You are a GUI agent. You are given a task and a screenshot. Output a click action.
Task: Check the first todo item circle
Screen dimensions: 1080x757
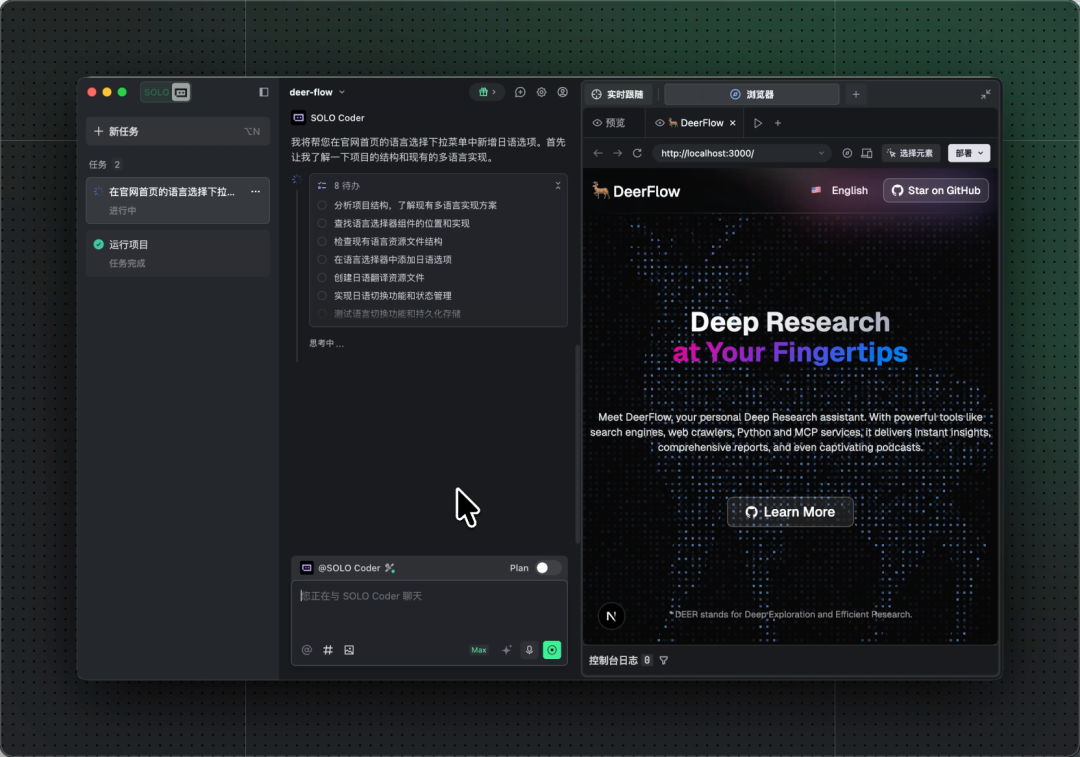322,206
